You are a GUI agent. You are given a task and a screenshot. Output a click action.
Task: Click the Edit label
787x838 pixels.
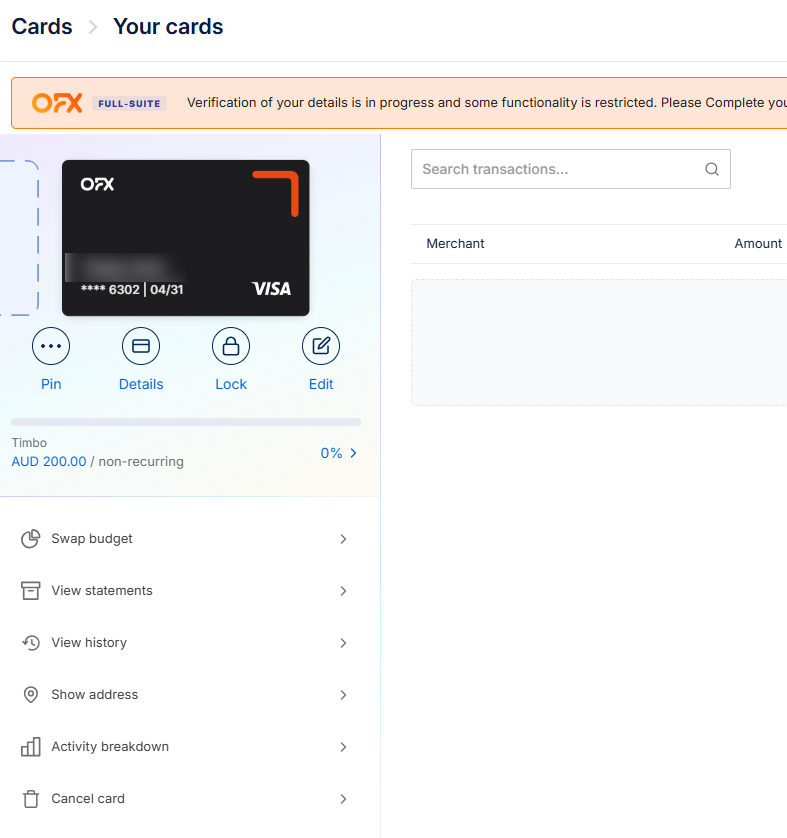[x=321, y=384]
